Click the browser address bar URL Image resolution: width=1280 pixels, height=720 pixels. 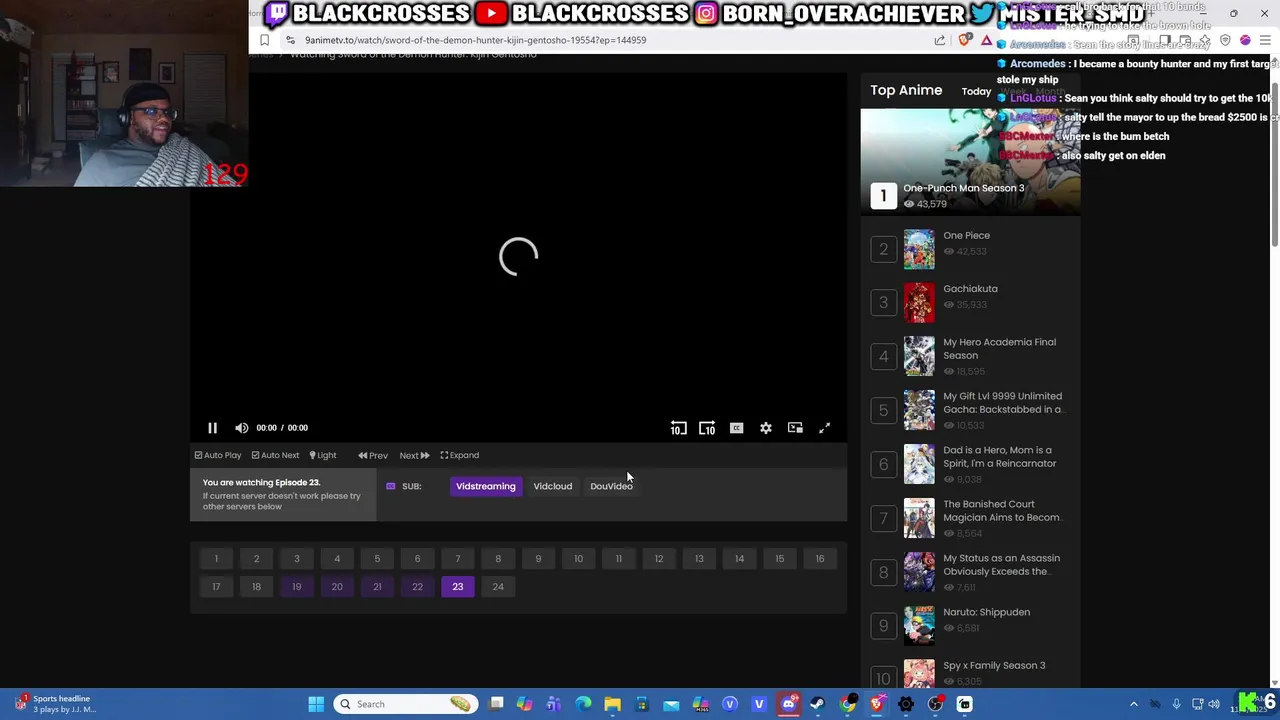pyautogui.click(x=475, y=40)
